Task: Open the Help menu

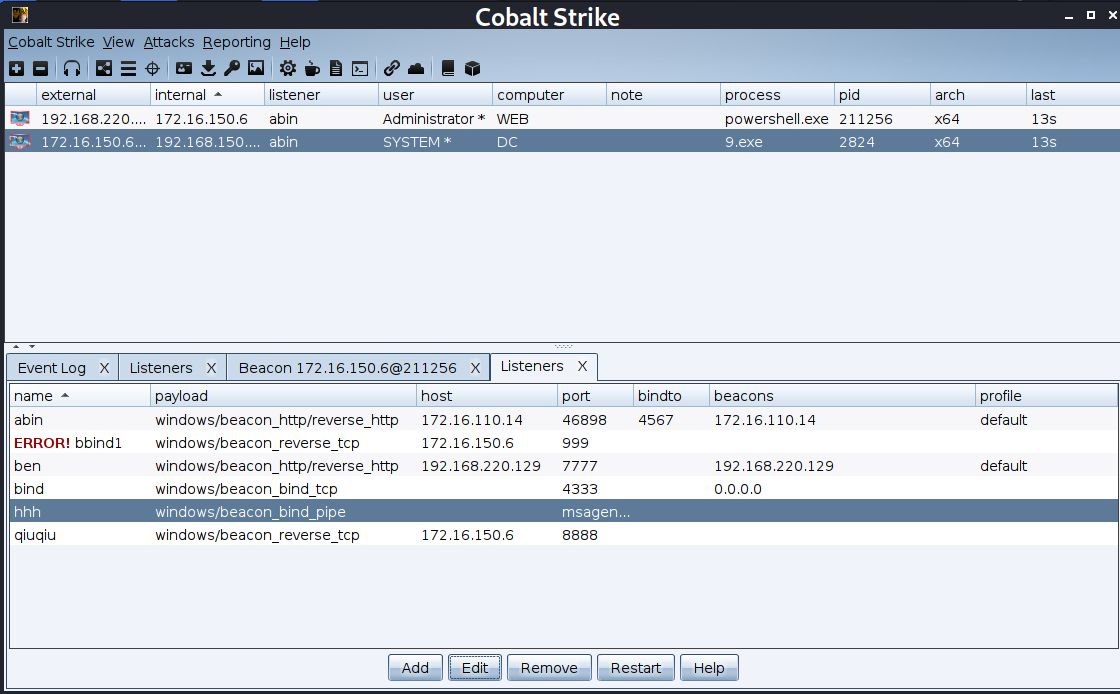Action: 295,42
